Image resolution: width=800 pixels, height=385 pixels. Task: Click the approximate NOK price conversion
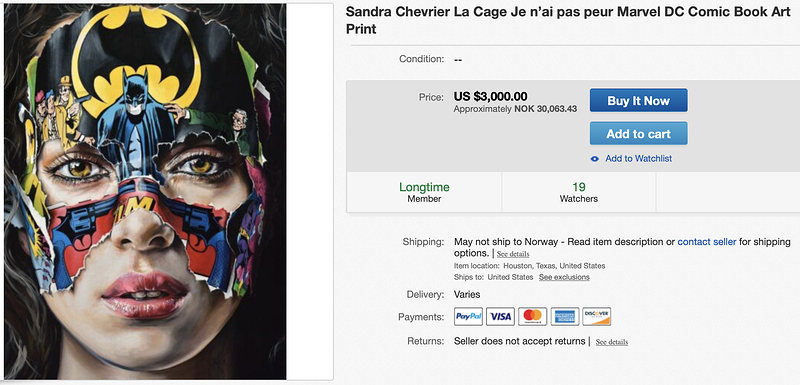tap(515, 109)
